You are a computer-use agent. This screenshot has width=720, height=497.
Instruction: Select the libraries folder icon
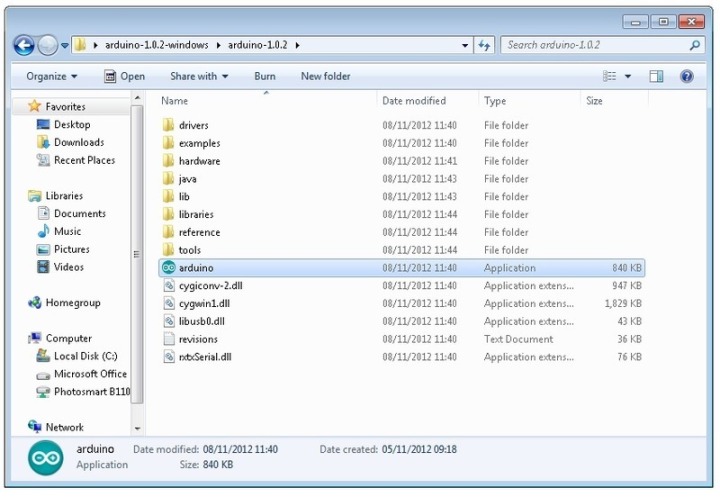tap(169, 215)
